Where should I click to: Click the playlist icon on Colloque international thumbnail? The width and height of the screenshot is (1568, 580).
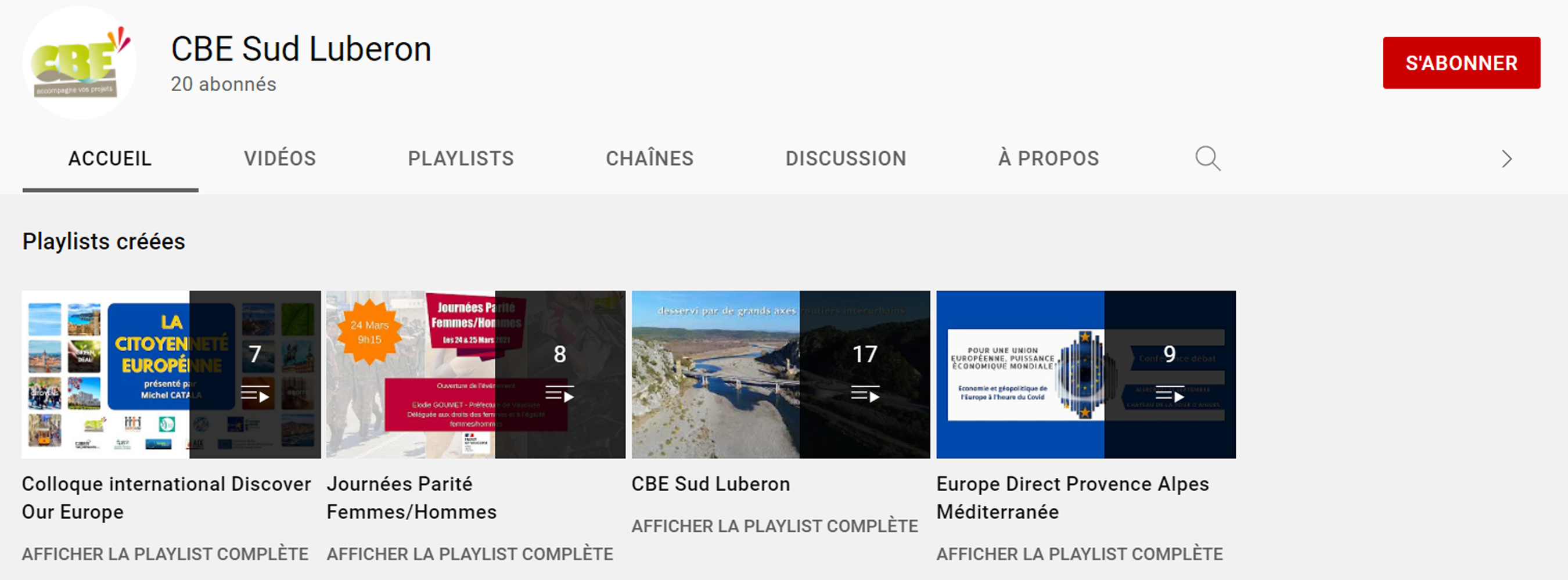coord(255,395)
